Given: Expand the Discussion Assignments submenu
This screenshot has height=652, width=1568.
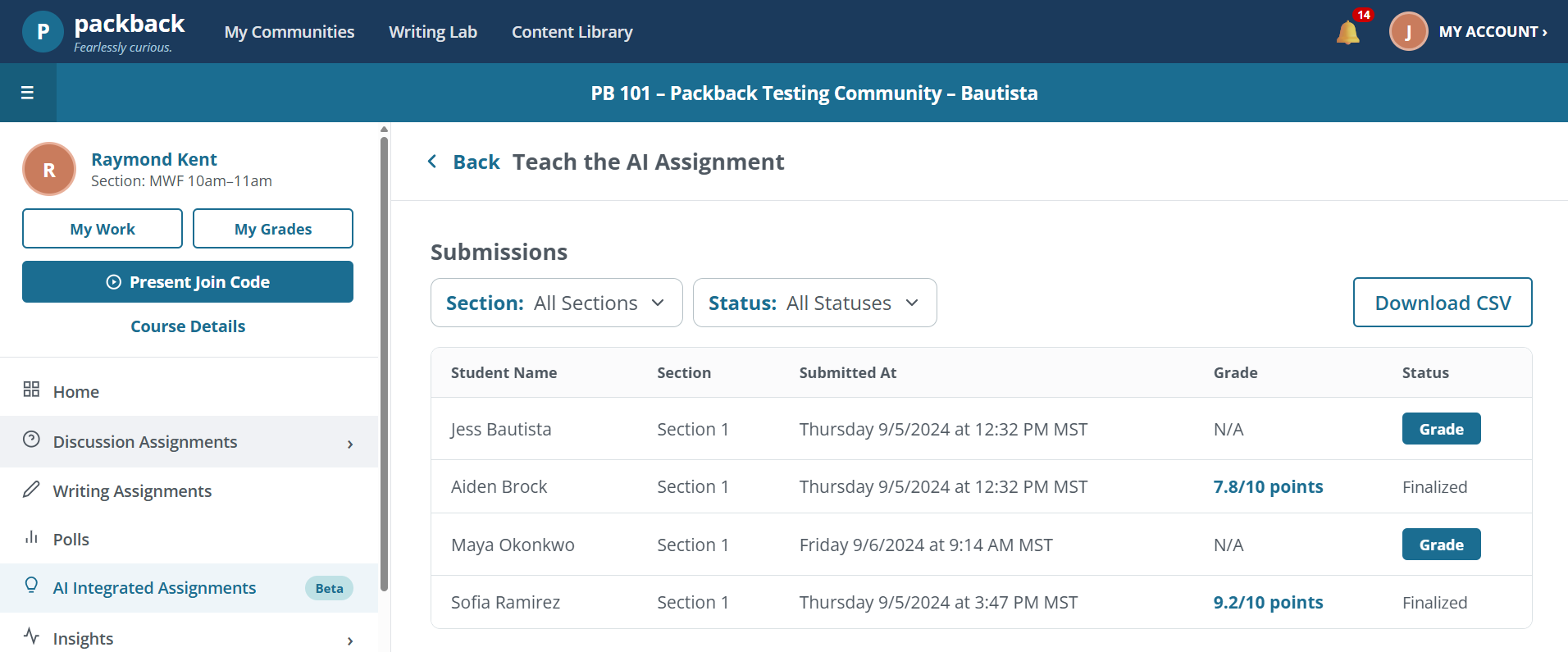Looking at the screenshot, I should [350, 444].
